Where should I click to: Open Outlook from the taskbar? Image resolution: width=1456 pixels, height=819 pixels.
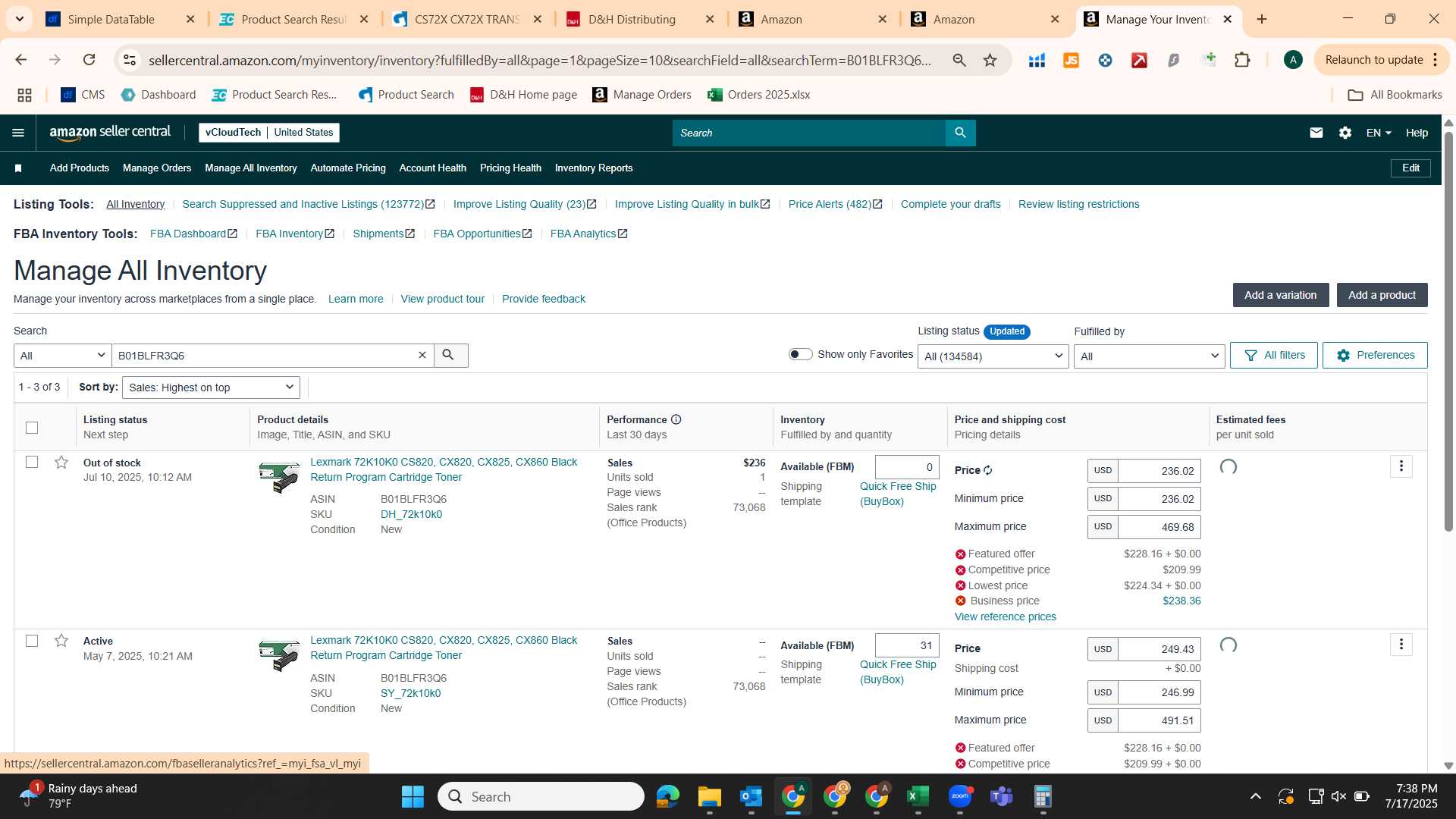(752, 796)
